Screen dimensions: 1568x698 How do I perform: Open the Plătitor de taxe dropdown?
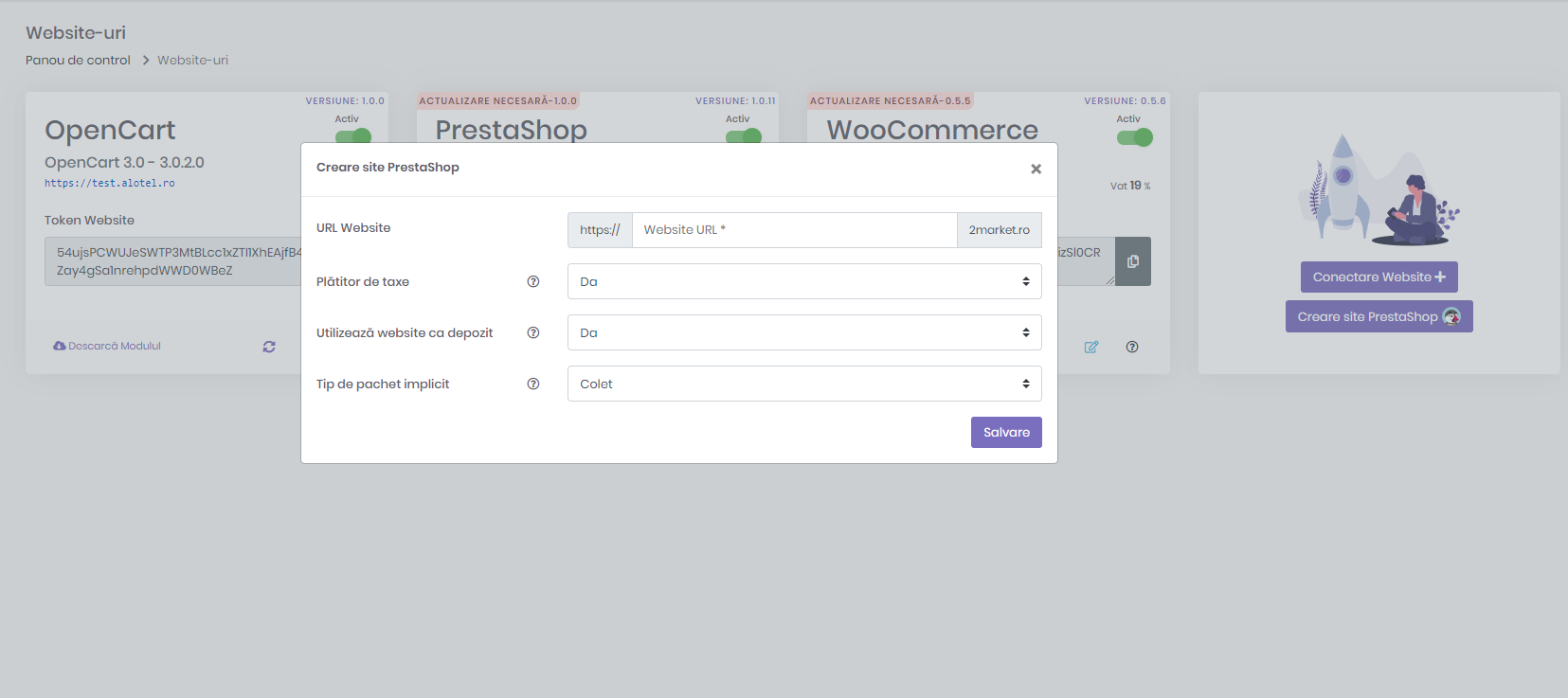(803, 281)
